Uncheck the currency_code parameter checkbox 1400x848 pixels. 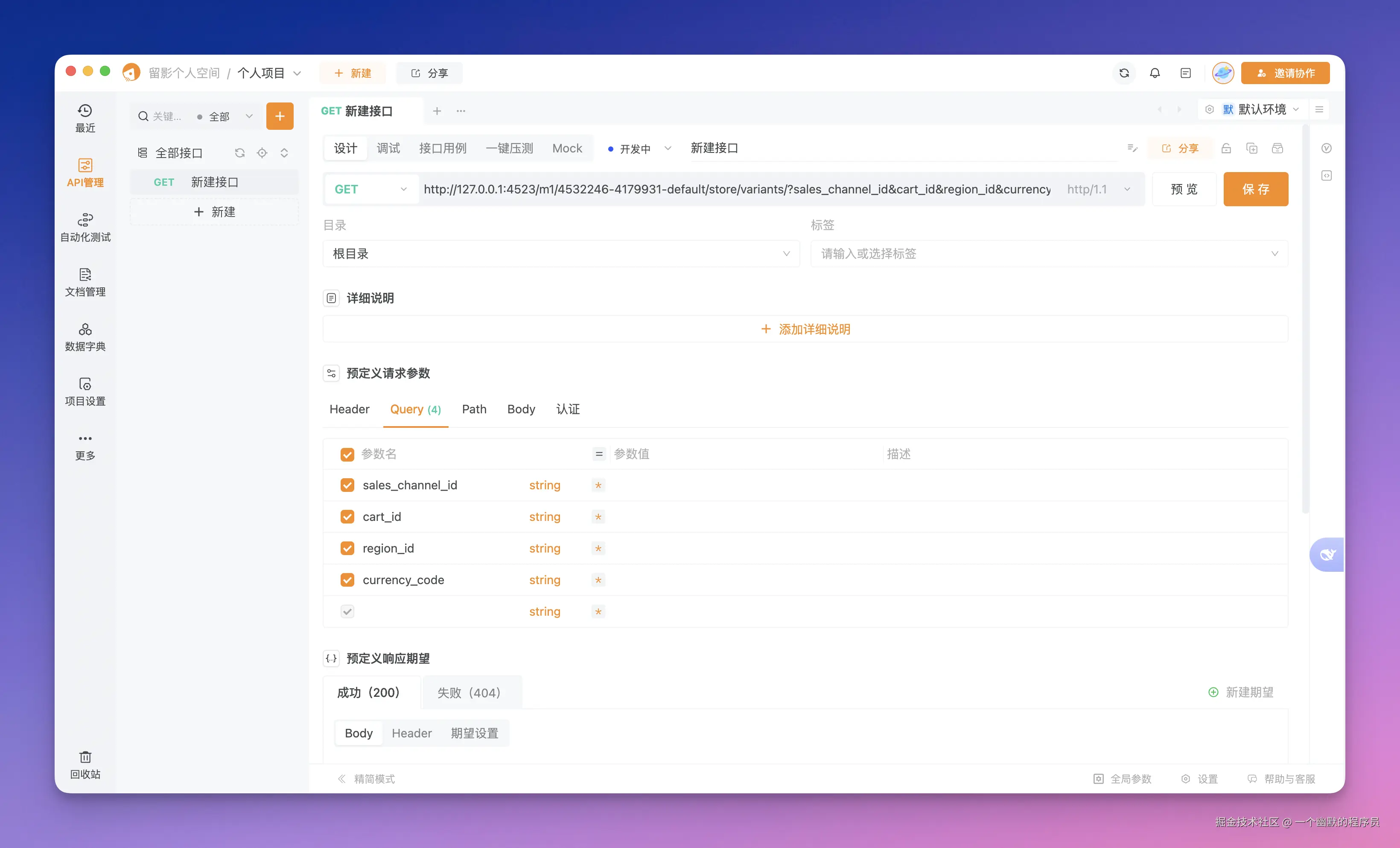347,580
